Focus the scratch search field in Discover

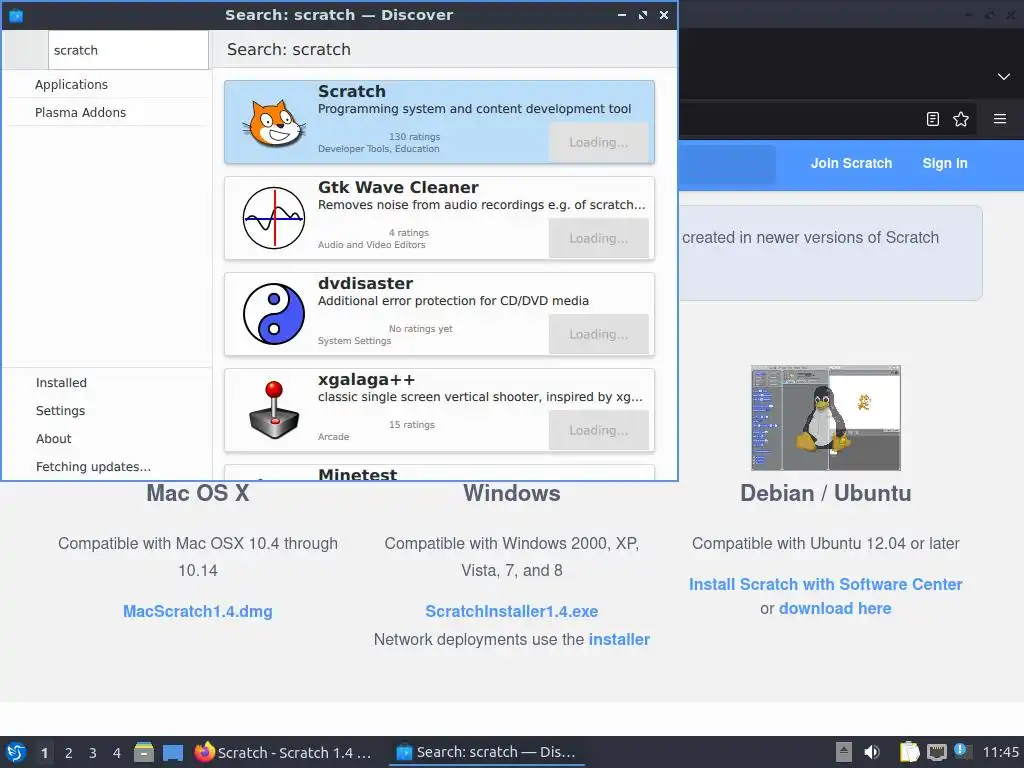tap(128, 50)
